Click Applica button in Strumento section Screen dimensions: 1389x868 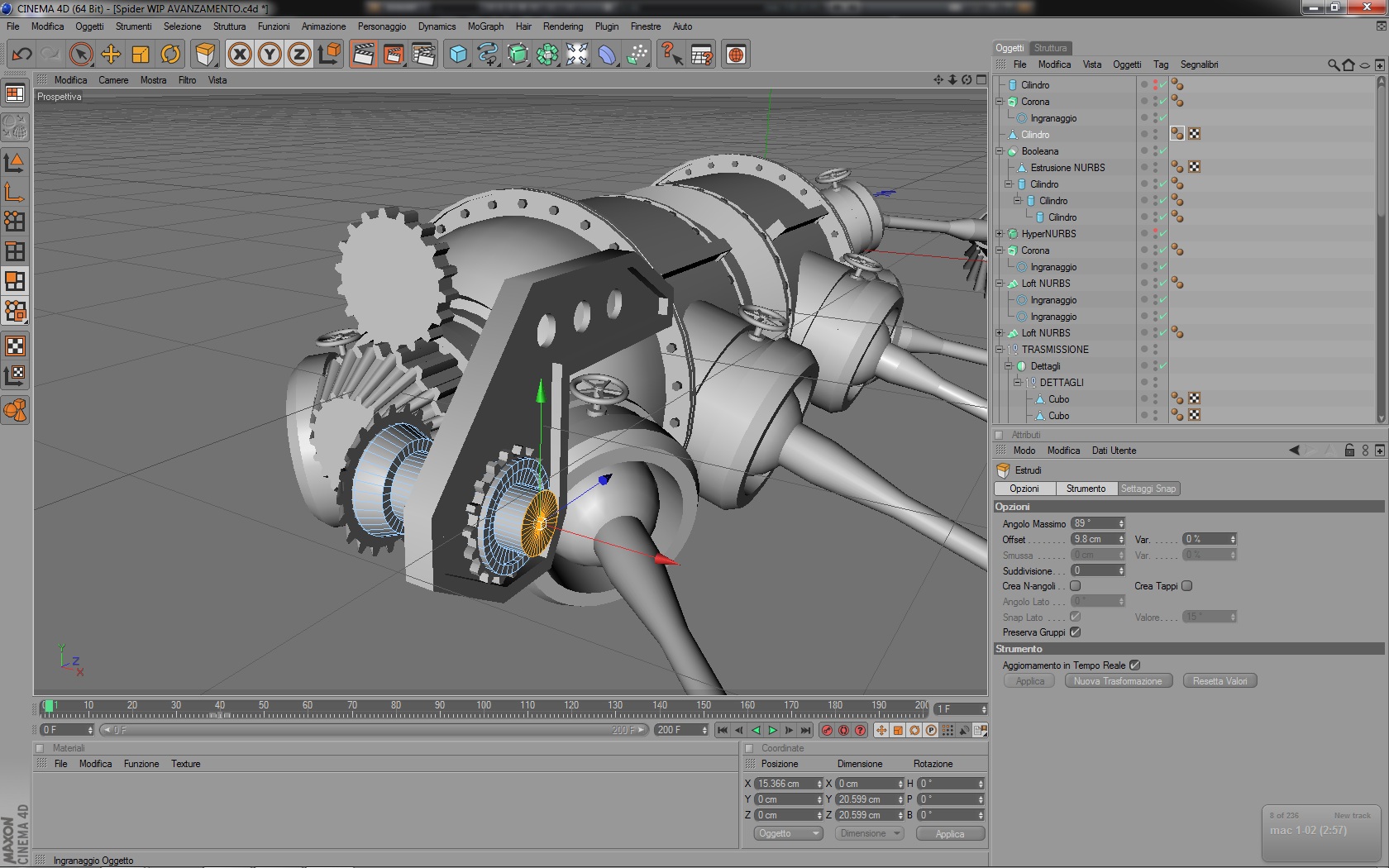pyautogui.click(x=1030, y=681)
